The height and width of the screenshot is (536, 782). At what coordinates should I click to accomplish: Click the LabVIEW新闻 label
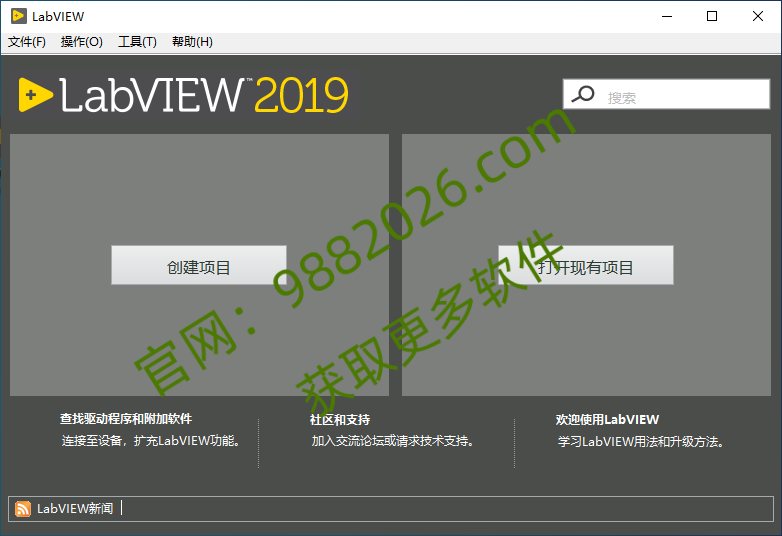75,509
